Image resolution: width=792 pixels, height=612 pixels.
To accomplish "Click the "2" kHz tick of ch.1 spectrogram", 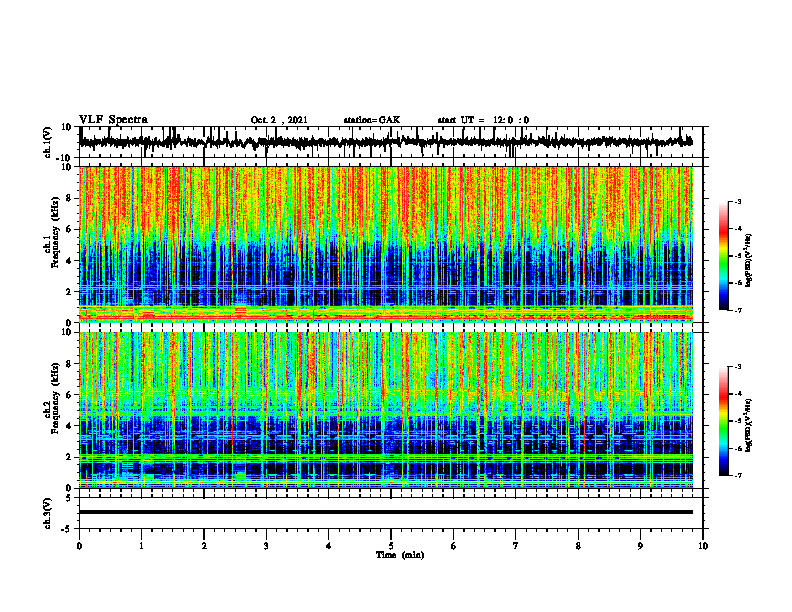I will tap(70, 292).
